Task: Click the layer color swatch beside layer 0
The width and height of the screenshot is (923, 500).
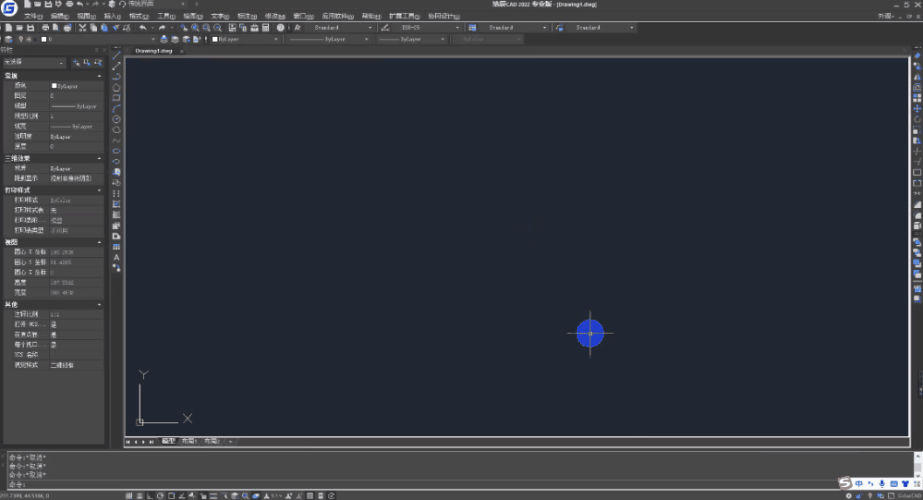Action: 44,39
